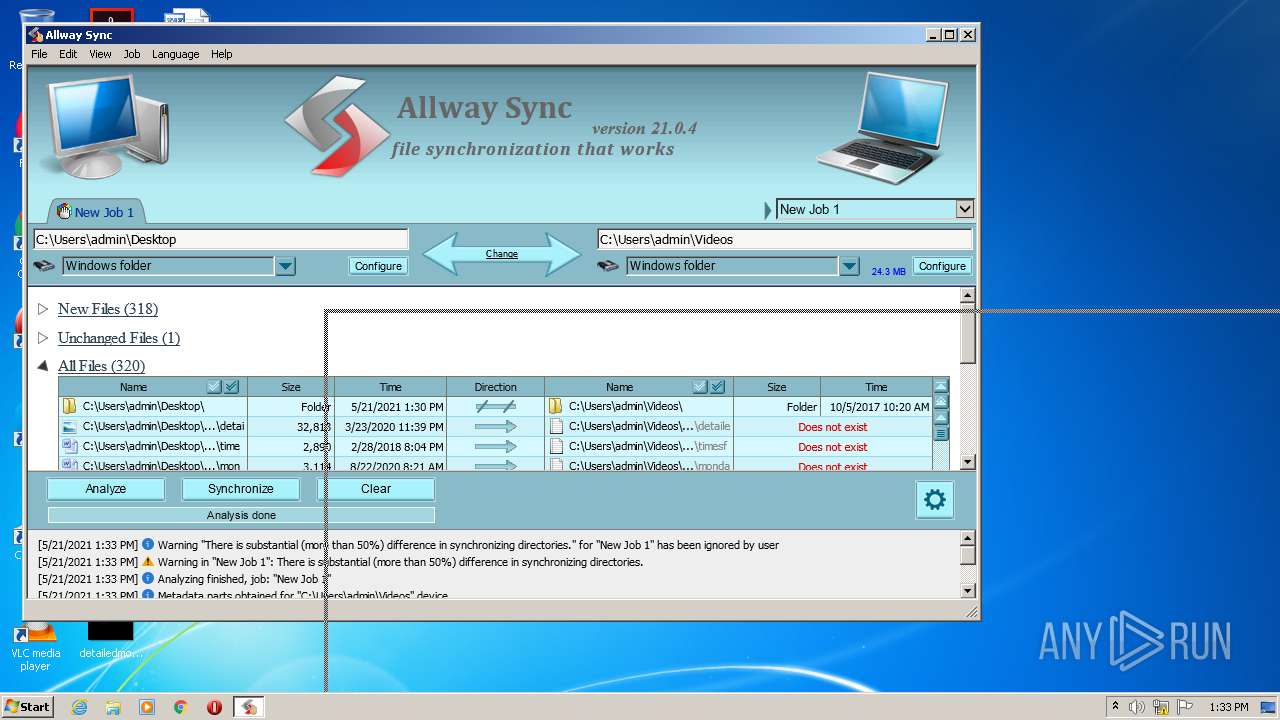Image resolution: width=1280 pixels, height=720 pixels.
Task: Collapse the All Files group triangle
Action: click(x=43, y=366)
